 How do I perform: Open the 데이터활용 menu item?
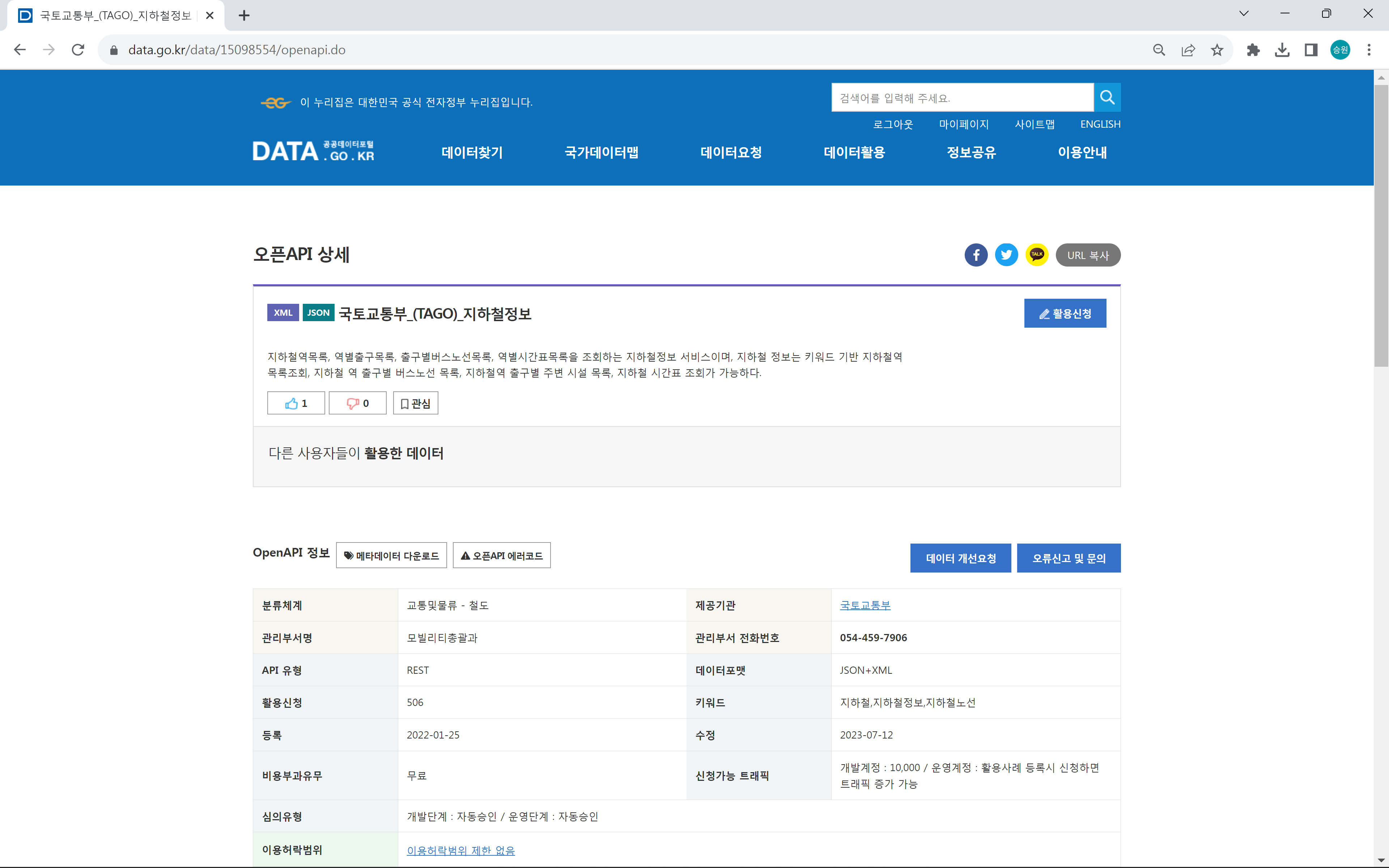[x=854, y=152]
